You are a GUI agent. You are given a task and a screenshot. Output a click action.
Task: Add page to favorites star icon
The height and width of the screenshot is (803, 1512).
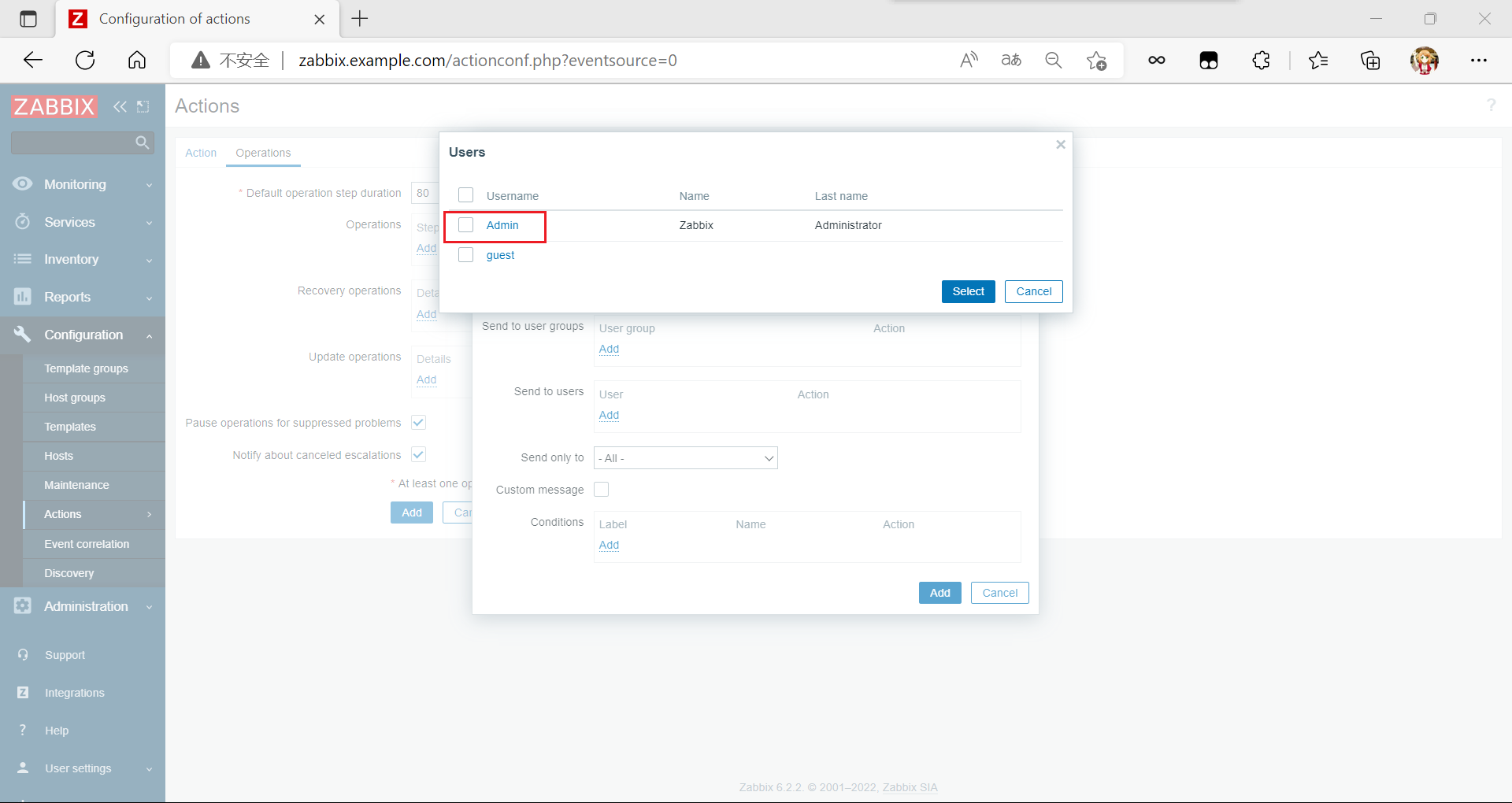pyautogui.click(x=1096, y=60)
